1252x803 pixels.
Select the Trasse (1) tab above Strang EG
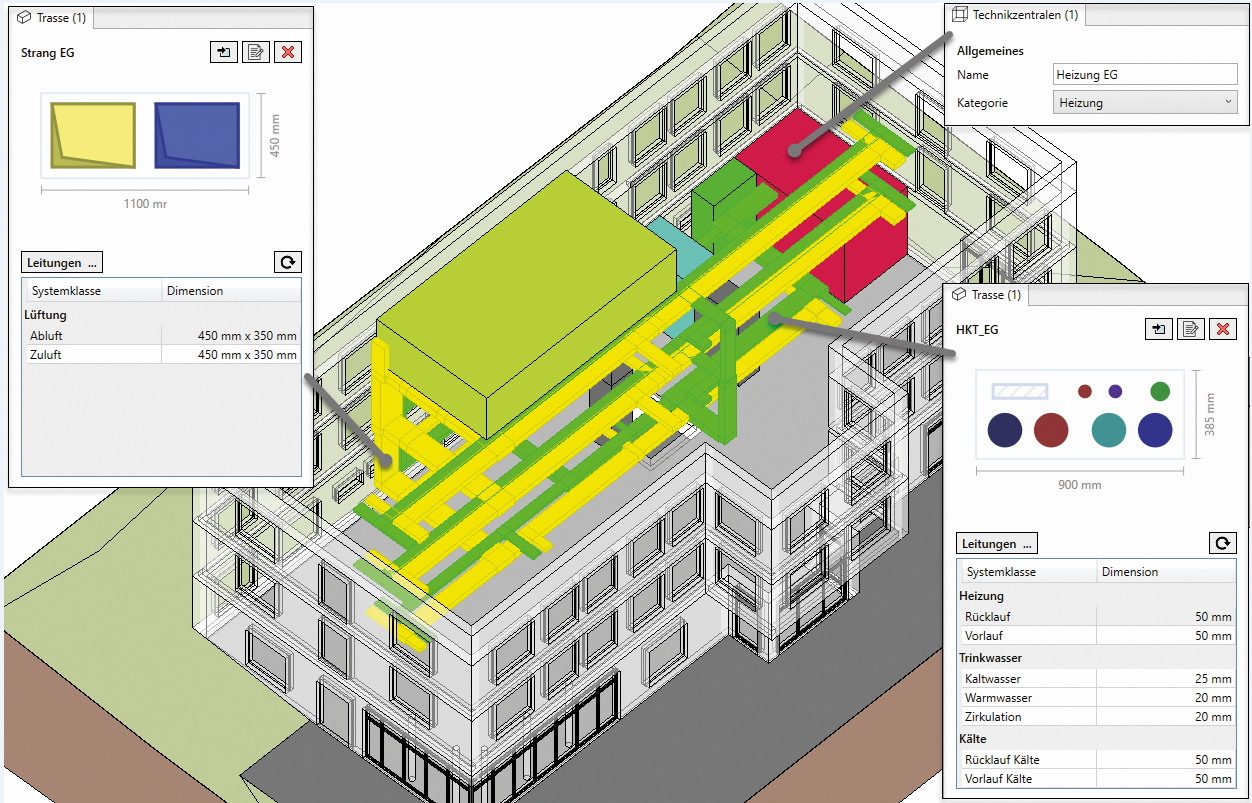56,18
